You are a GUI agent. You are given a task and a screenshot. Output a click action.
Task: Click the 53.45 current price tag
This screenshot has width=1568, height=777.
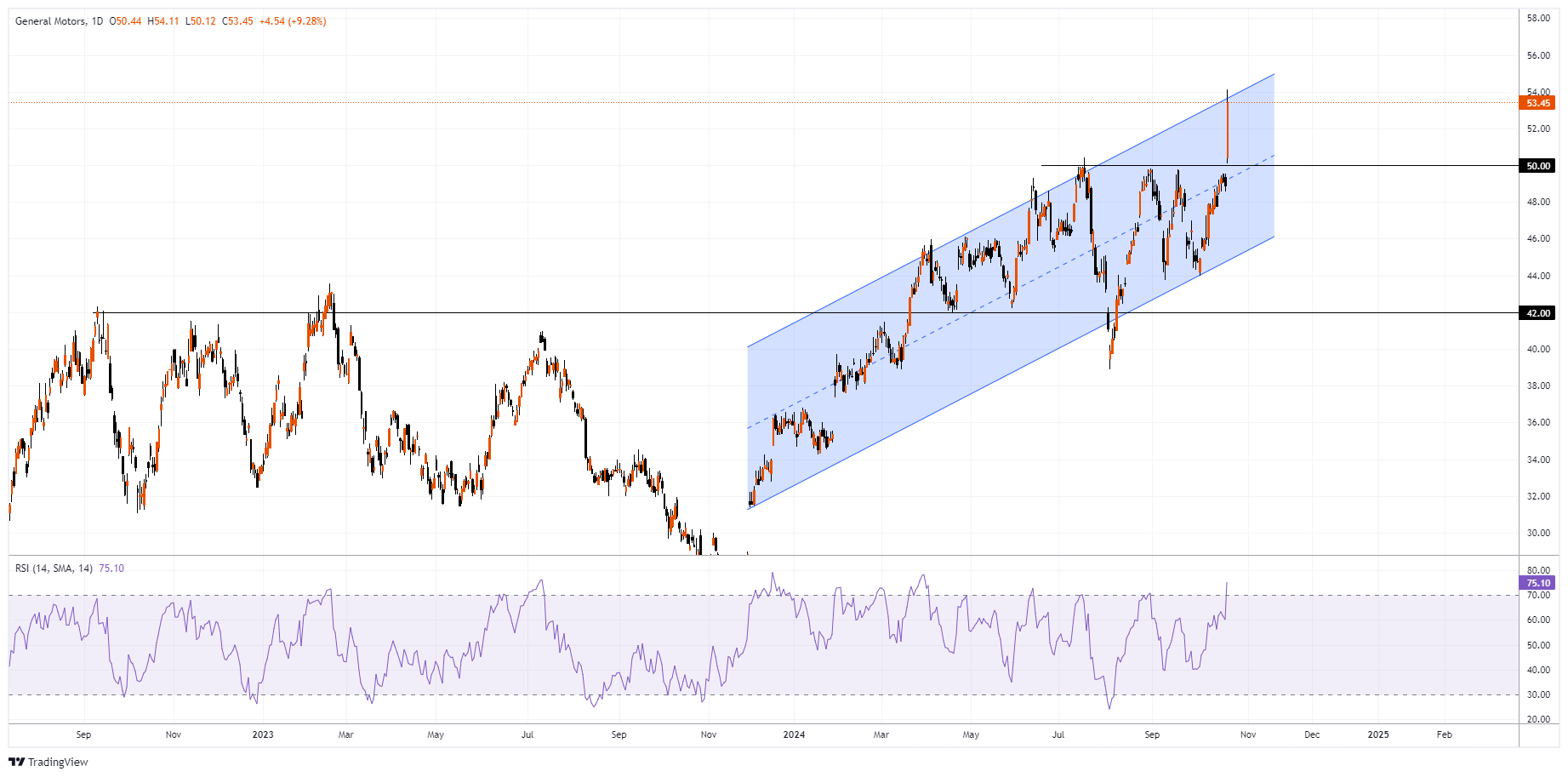1538,103
